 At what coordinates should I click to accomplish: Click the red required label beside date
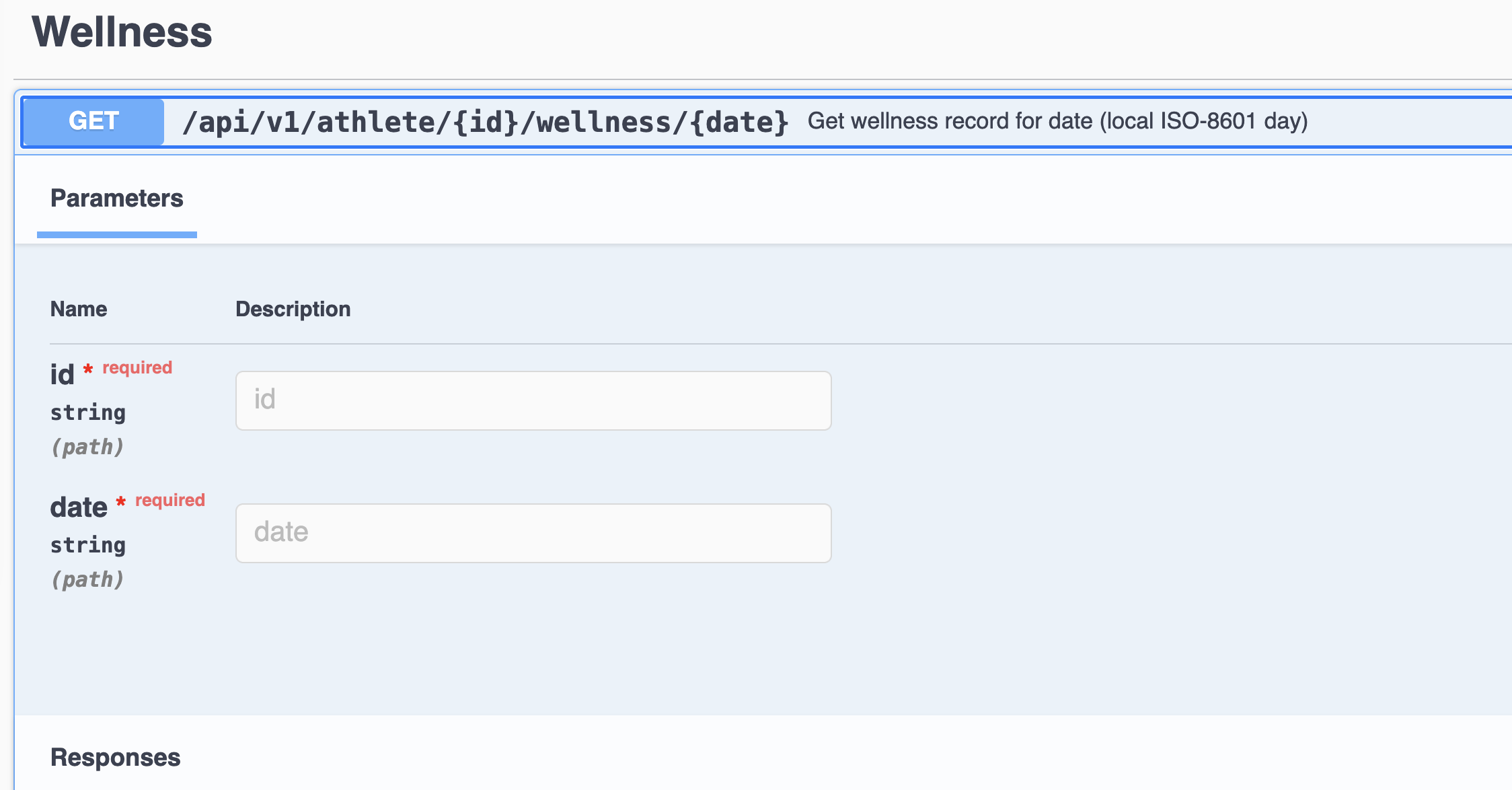tap(170, 500)
